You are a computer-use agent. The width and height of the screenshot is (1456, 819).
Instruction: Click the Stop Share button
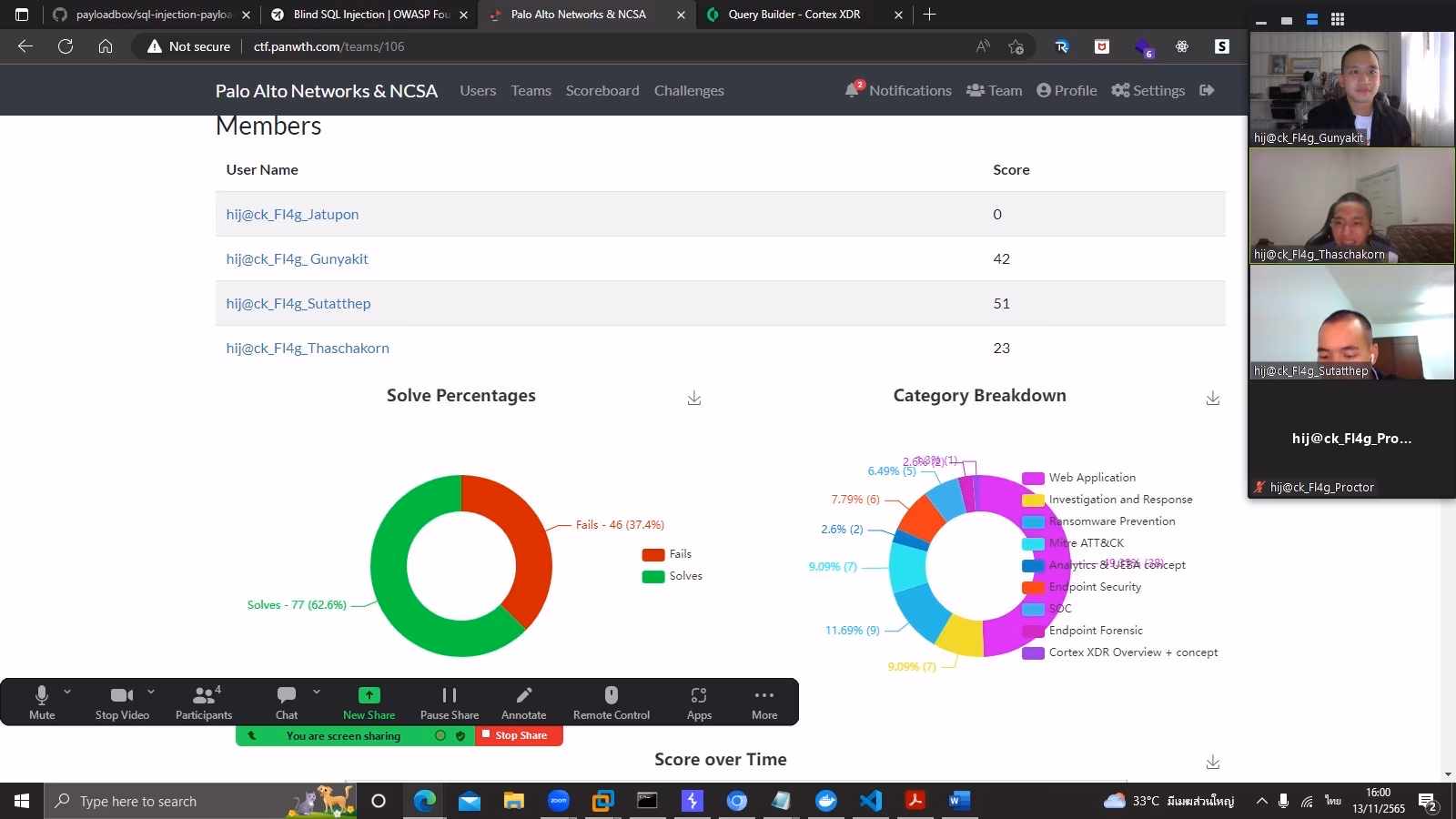(519, 735)
